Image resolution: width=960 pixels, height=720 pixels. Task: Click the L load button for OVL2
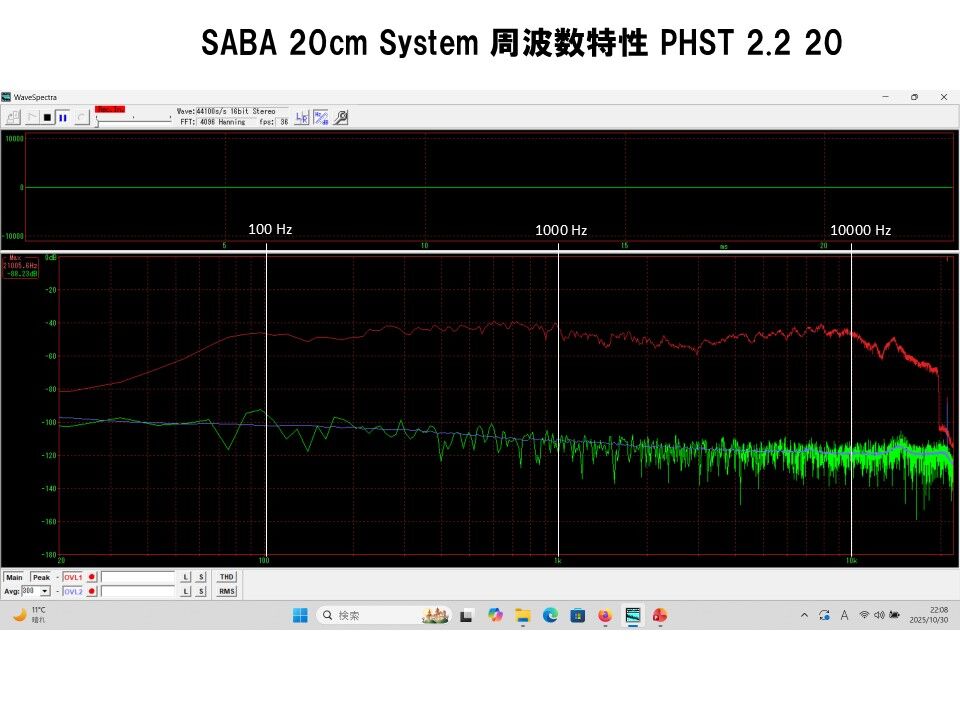coord(186,591)
